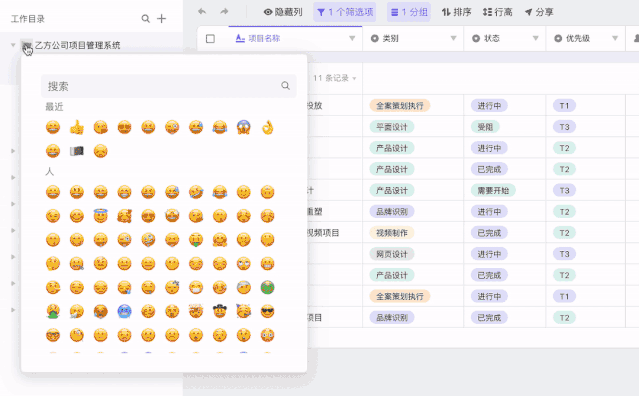Click T3 in the 需要开始 row
The height and width of the screenshot is (396, 639).
coord(564,190)
